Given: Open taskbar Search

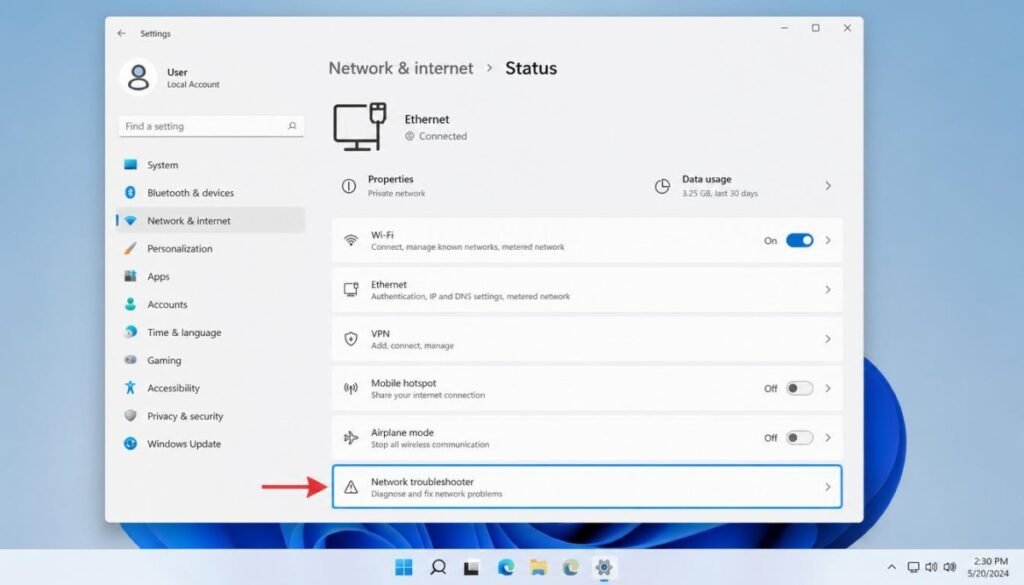Looking at the screenshot, I should (x=438, y=567).
